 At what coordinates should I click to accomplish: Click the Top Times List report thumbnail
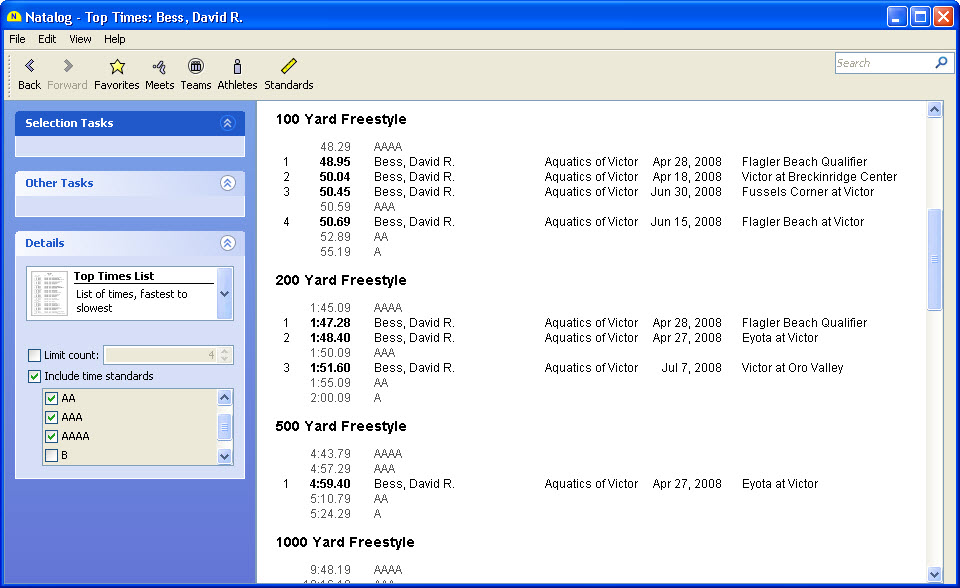click(49, 293)
